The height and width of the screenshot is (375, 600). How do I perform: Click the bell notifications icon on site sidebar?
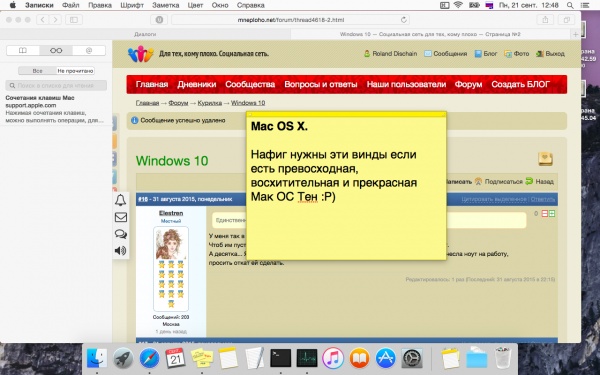coord(121,200)
